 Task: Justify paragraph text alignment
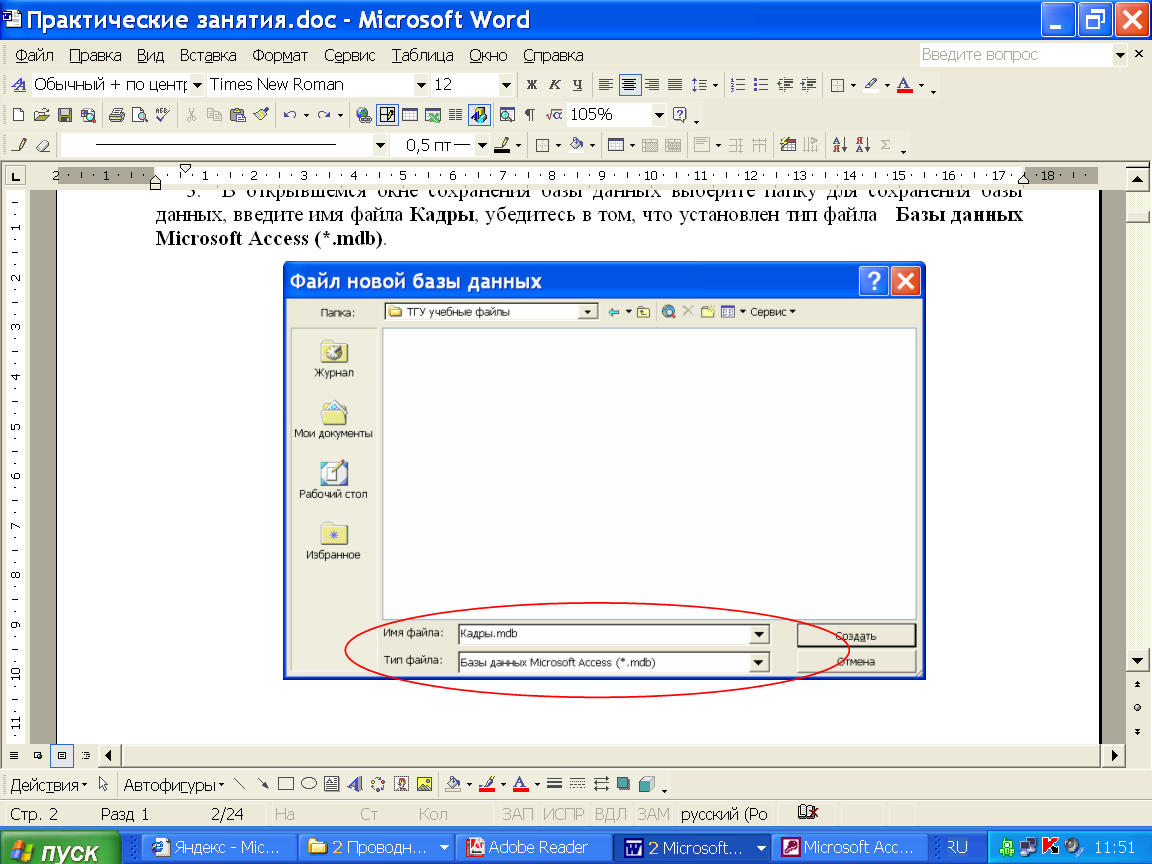pyautogui.click(x=674, y=85)
